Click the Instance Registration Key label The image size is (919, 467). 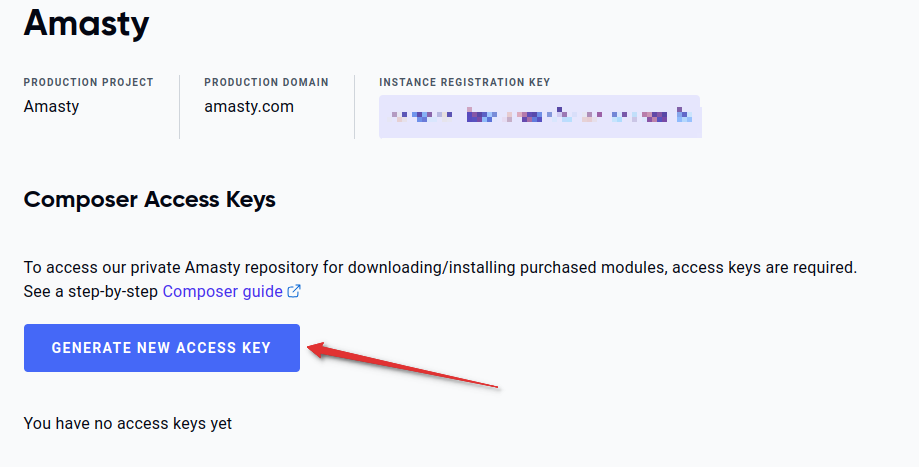tap(465, 82)
